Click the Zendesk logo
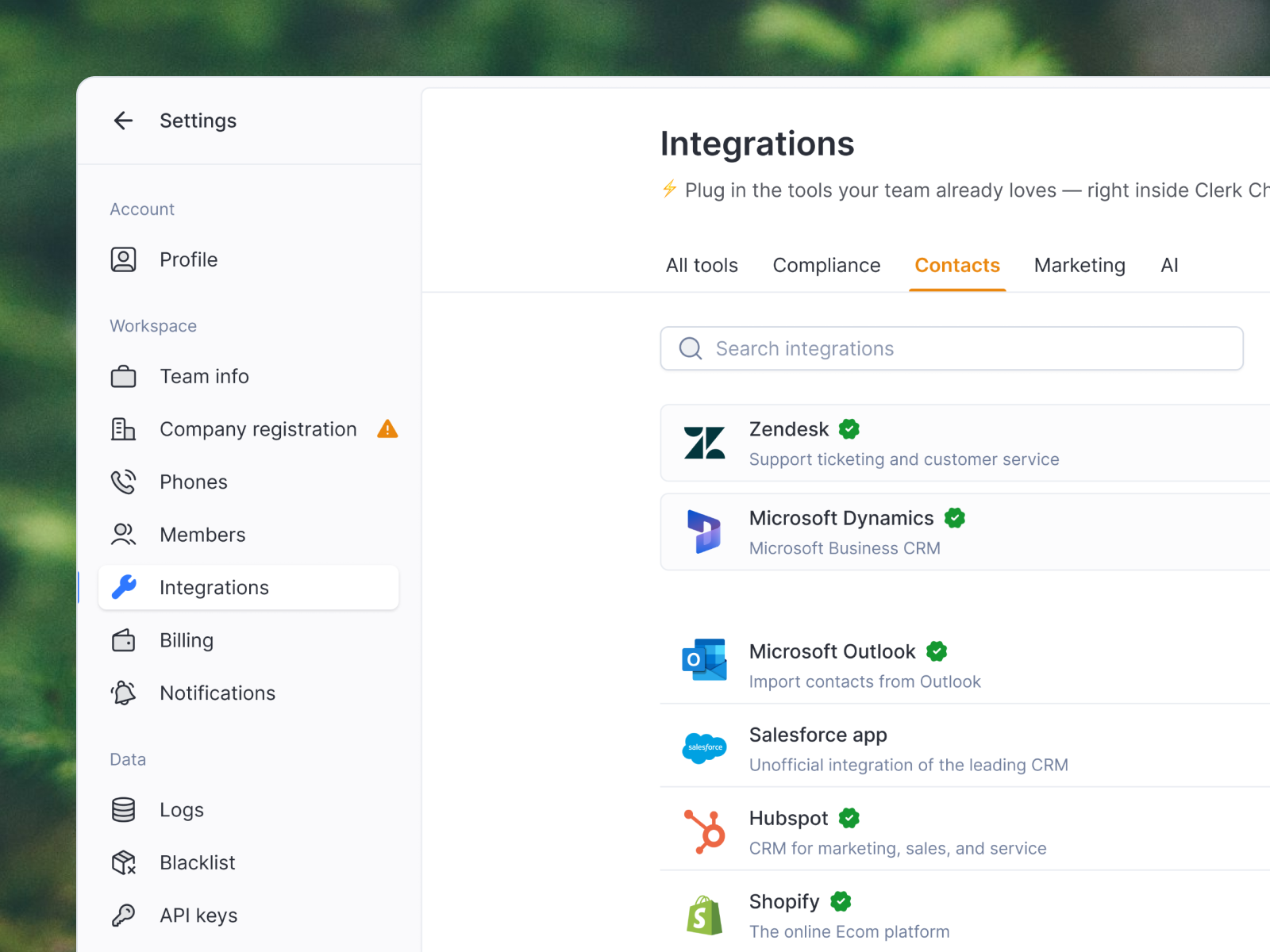Viewport: 1270px width, 952px height. pos(705,443)
